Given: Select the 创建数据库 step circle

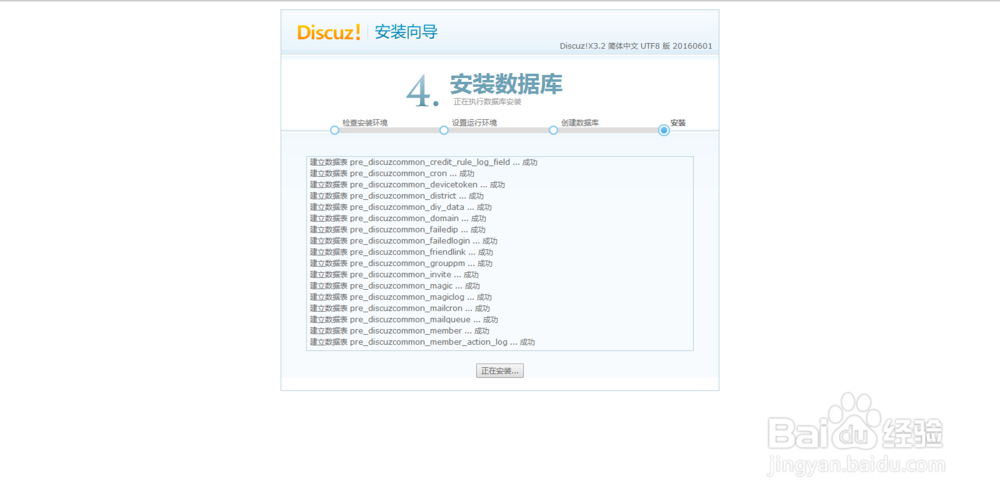Looking at the screenshot, I should click(553, 130).
